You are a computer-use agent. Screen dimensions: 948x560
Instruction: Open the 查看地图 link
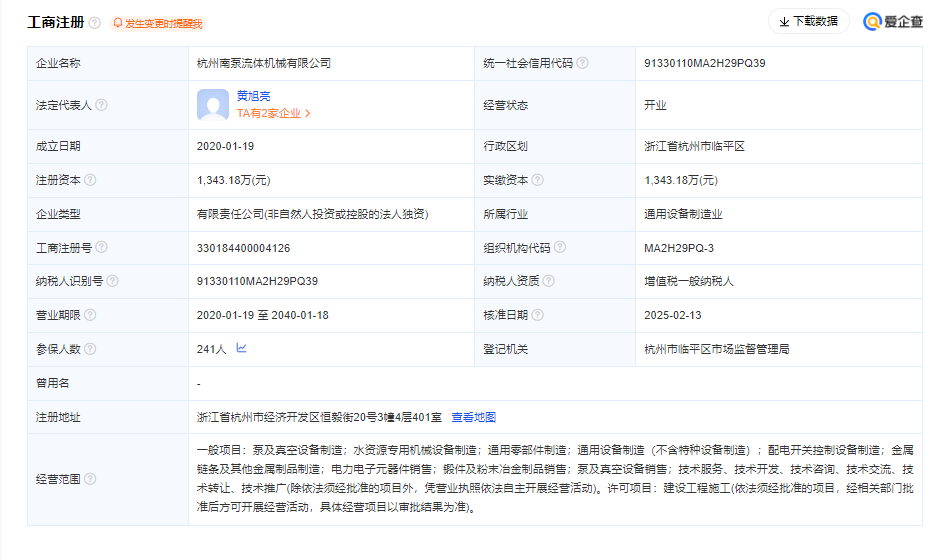[473, 417]
